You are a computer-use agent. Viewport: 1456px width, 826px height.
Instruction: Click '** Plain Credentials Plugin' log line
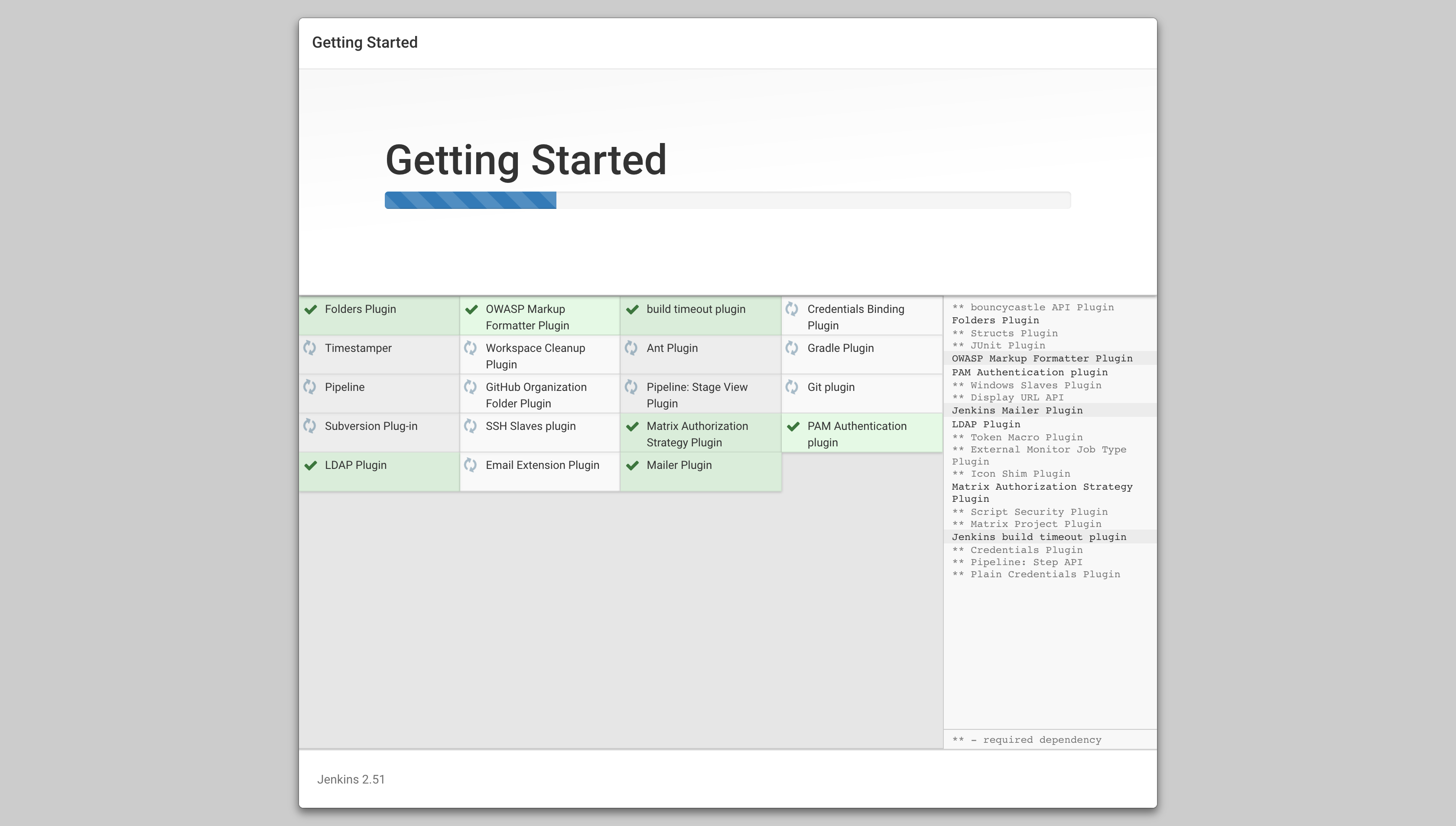click(x=1036, y=575)
